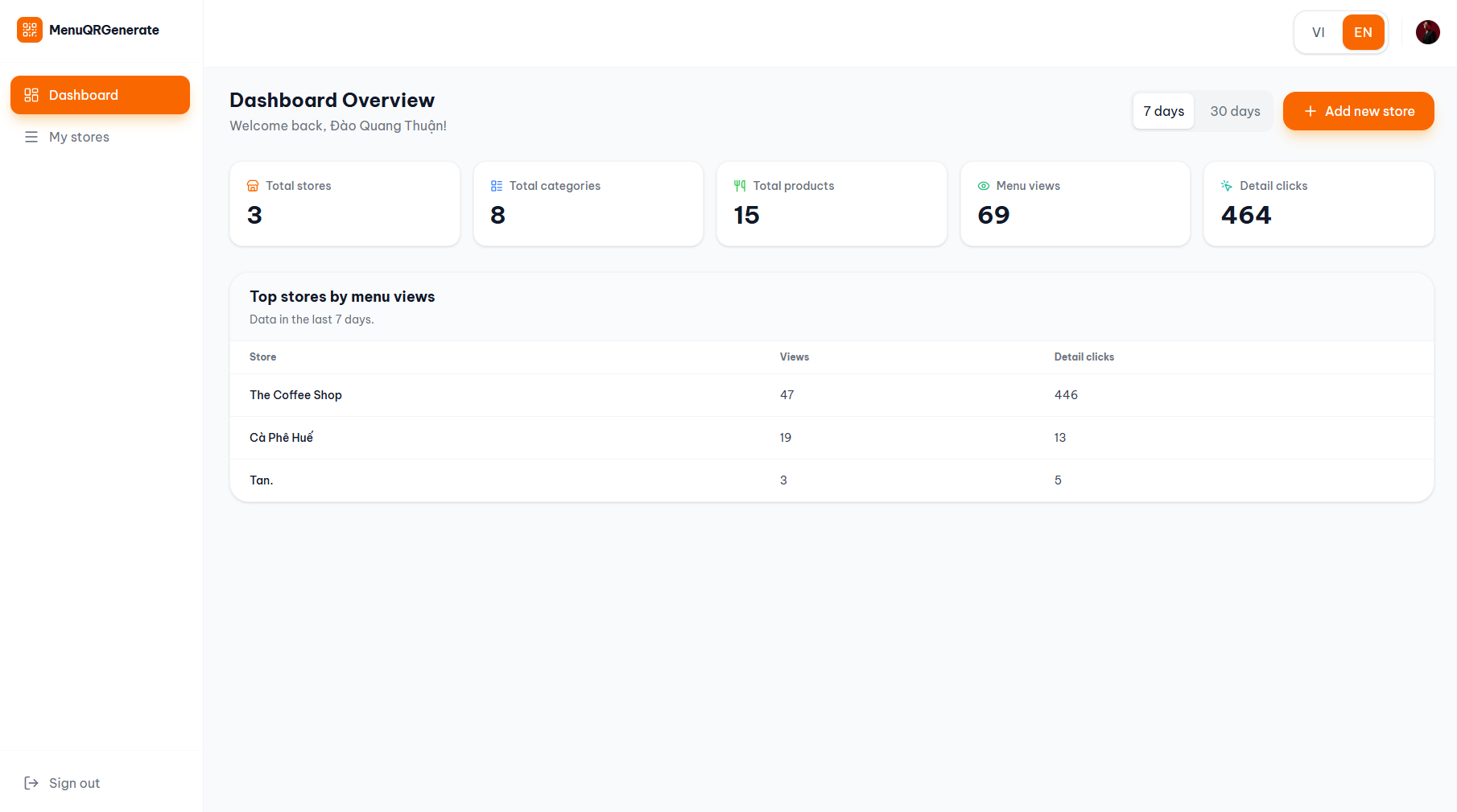Screen dimensions: 1457x812
Task: Click the Dashboard Overview heading
Action: 332,100
